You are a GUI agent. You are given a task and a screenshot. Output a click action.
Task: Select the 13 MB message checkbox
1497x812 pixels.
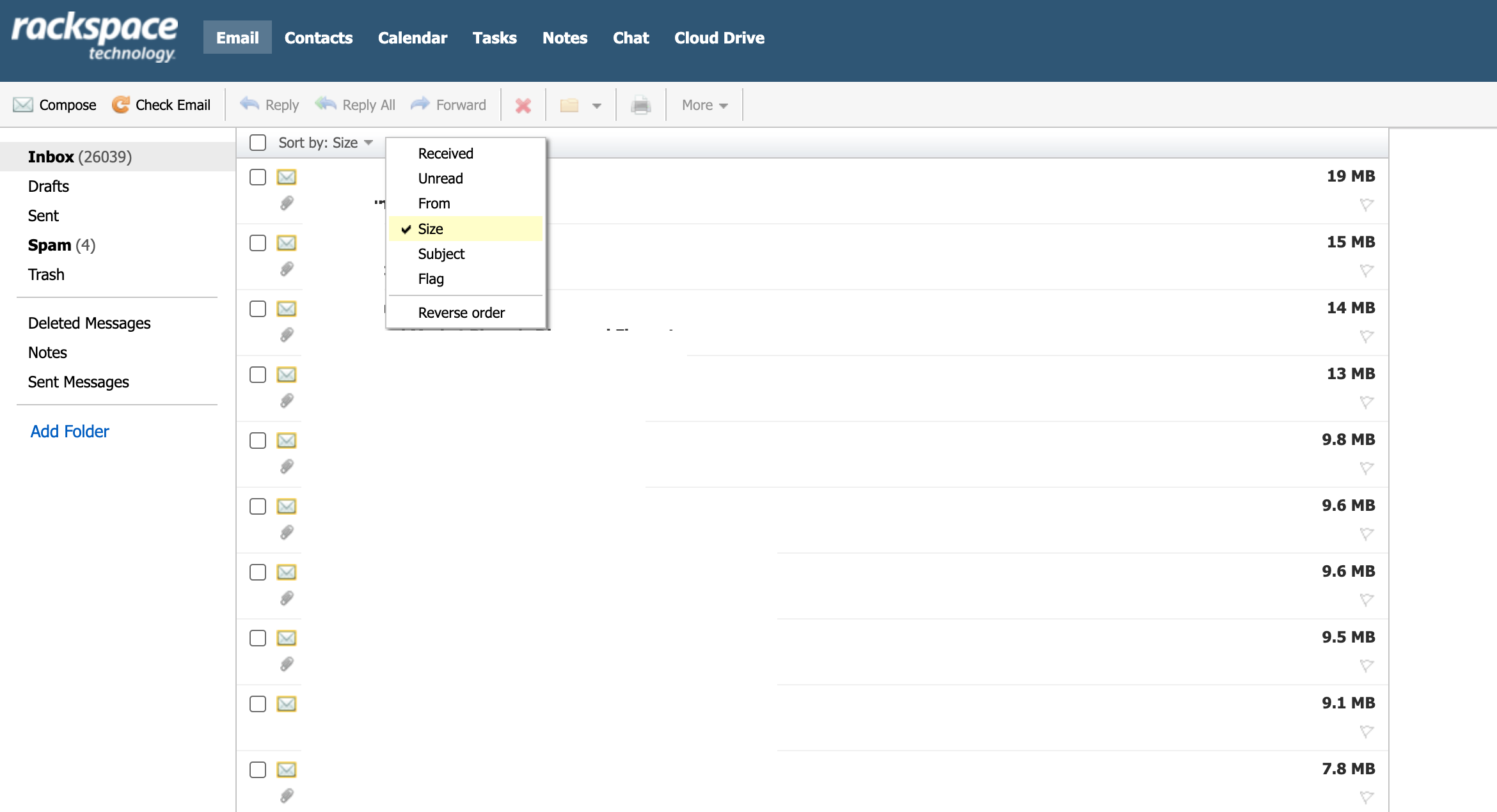258,375
